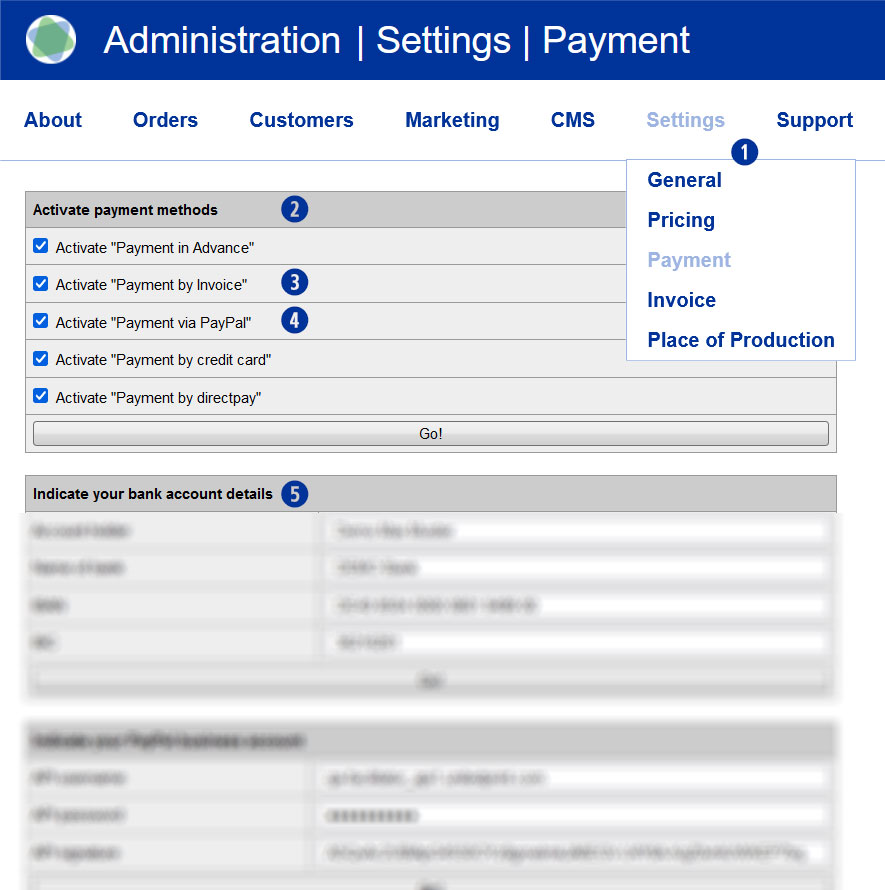Toggle "Payment by Invoice" checkbox
Viewport: 885px width, 890px height.
click(x=41, y=284)
